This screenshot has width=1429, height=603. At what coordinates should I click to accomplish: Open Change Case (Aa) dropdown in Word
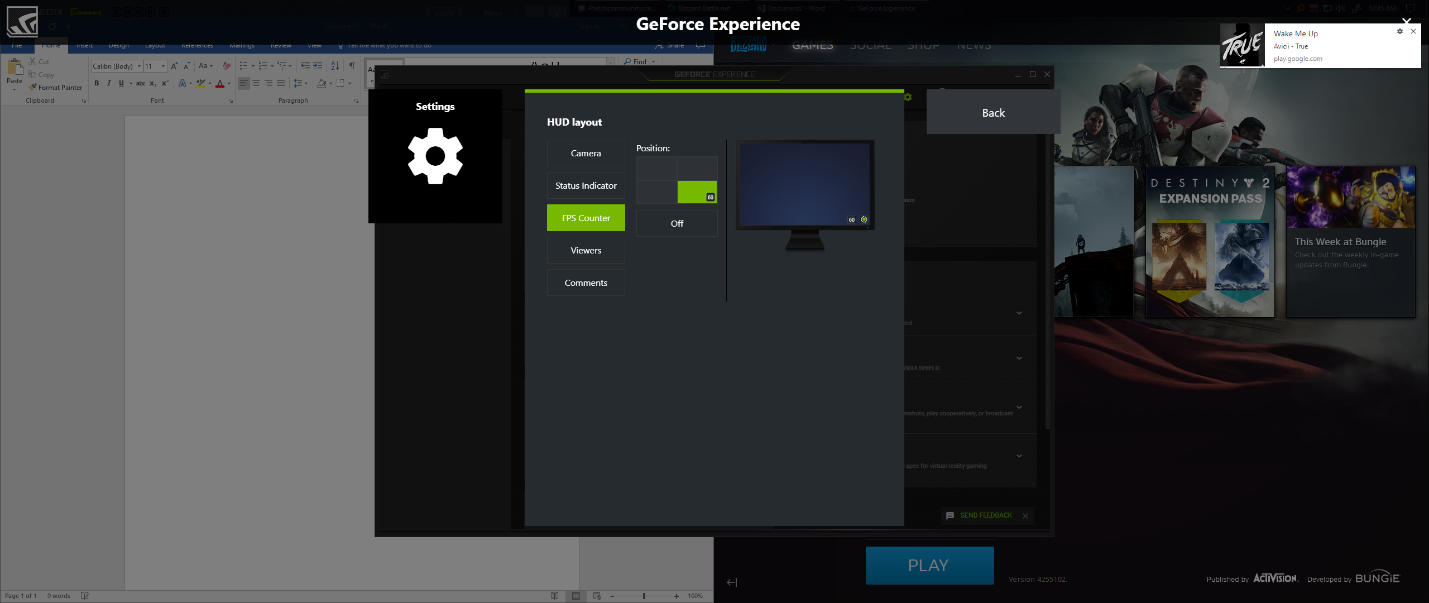[x=206, y=66]
